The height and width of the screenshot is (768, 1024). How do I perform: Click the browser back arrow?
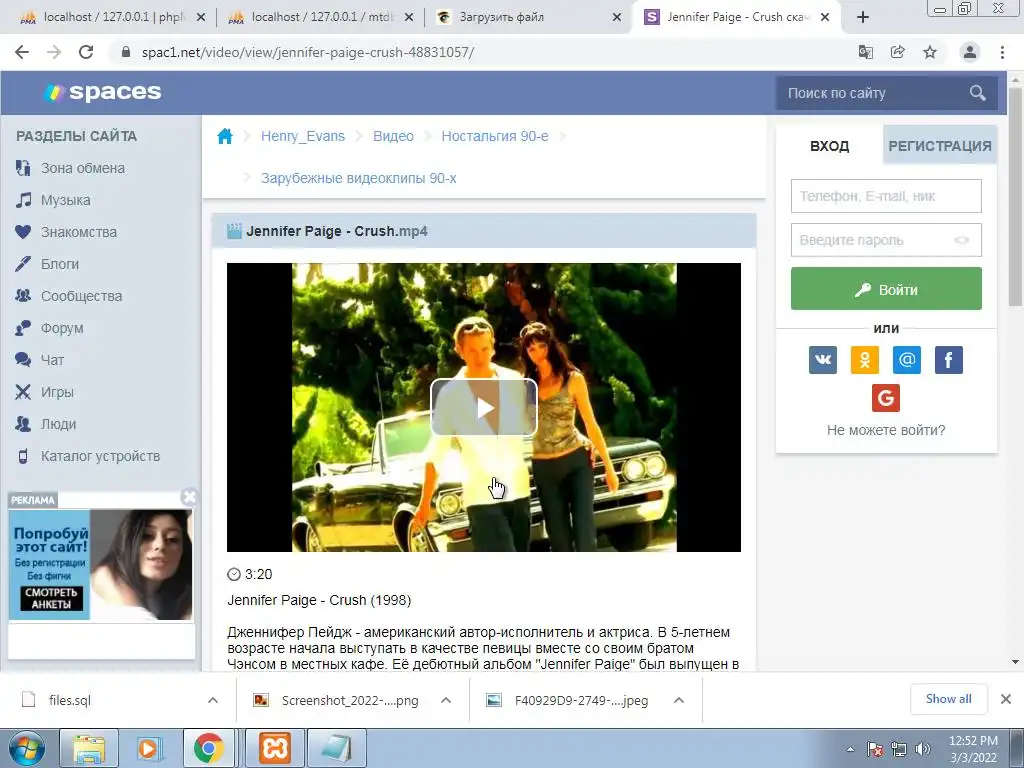pos(22,52)
